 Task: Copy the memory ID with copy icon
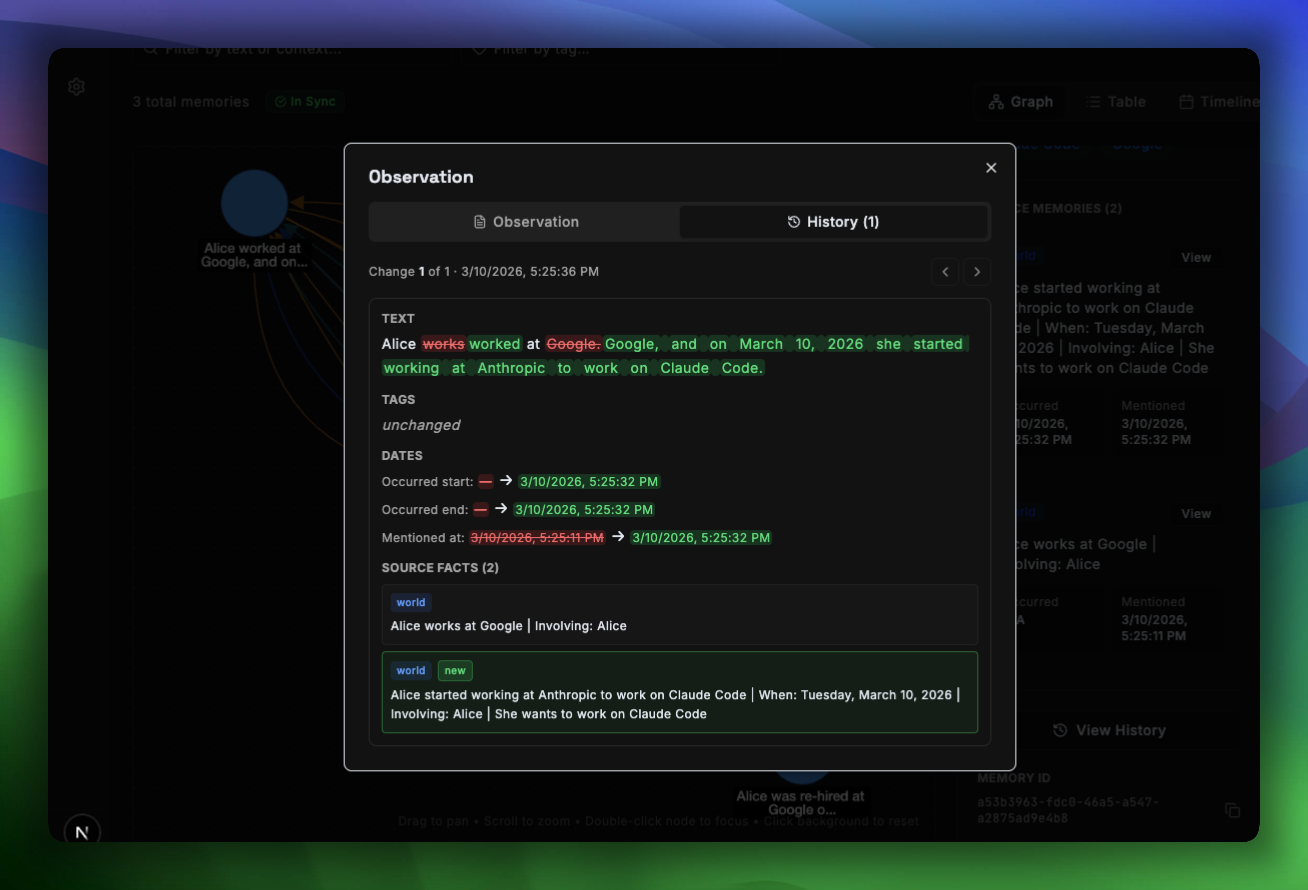point(1233,810)
